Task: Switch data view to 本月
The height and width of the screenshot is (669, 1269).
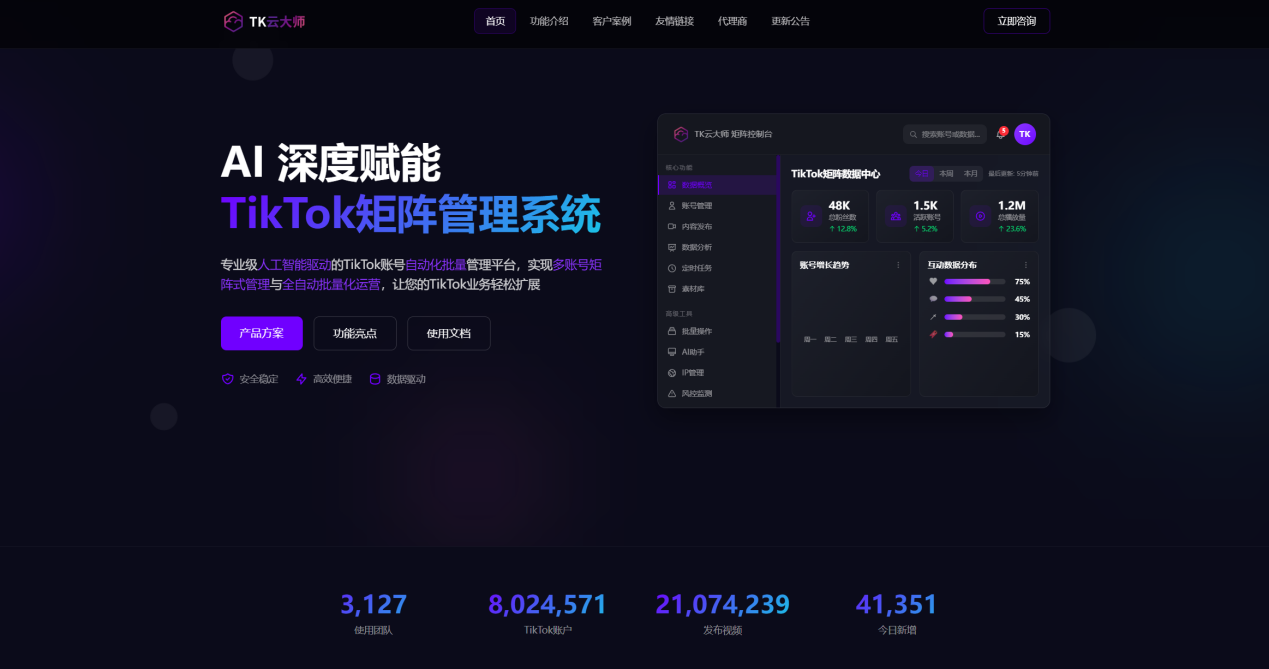Action: [970, 173]
